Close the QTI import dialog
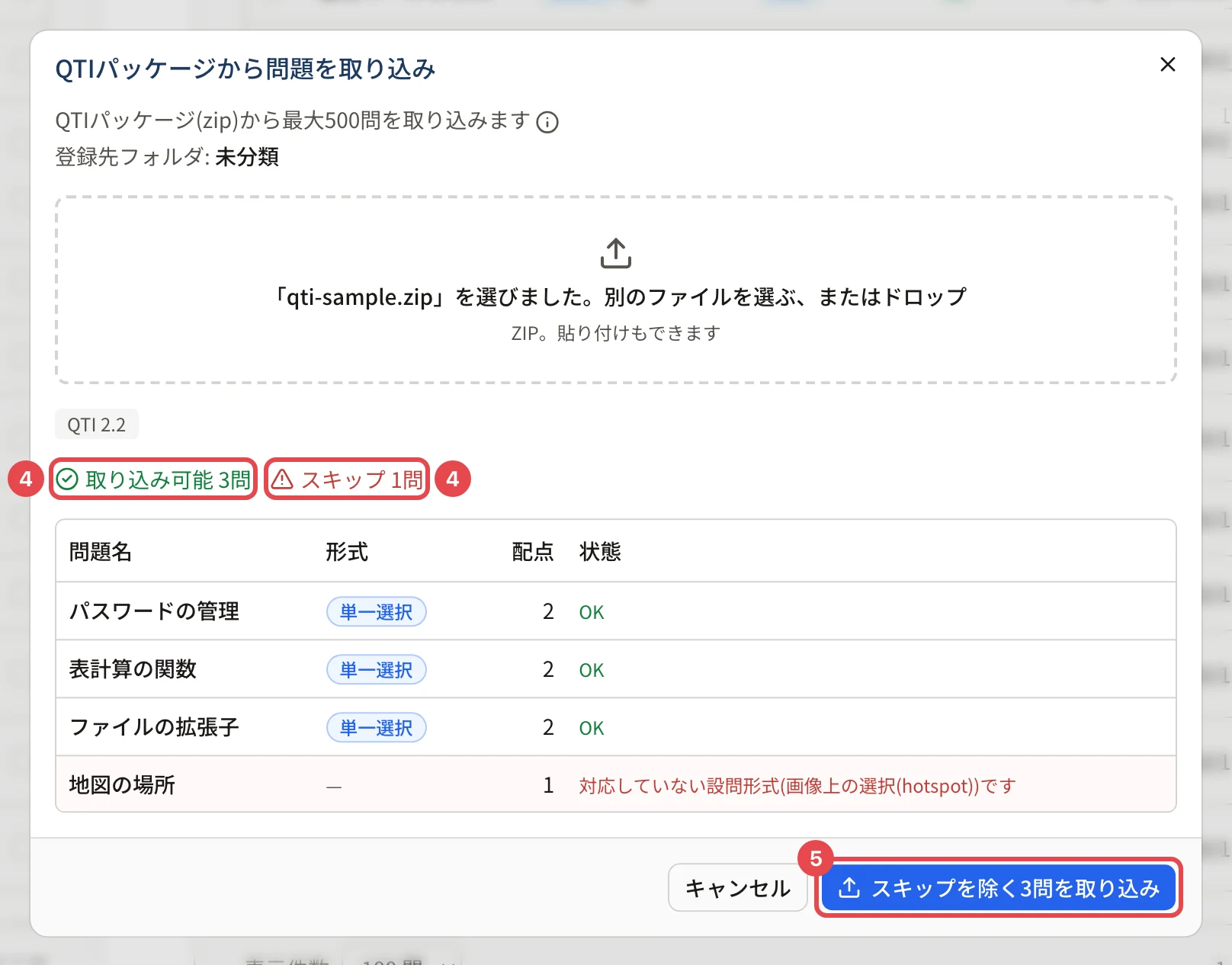The width and height of the screenshot is (1232, 965). [x=1167, y=65]
